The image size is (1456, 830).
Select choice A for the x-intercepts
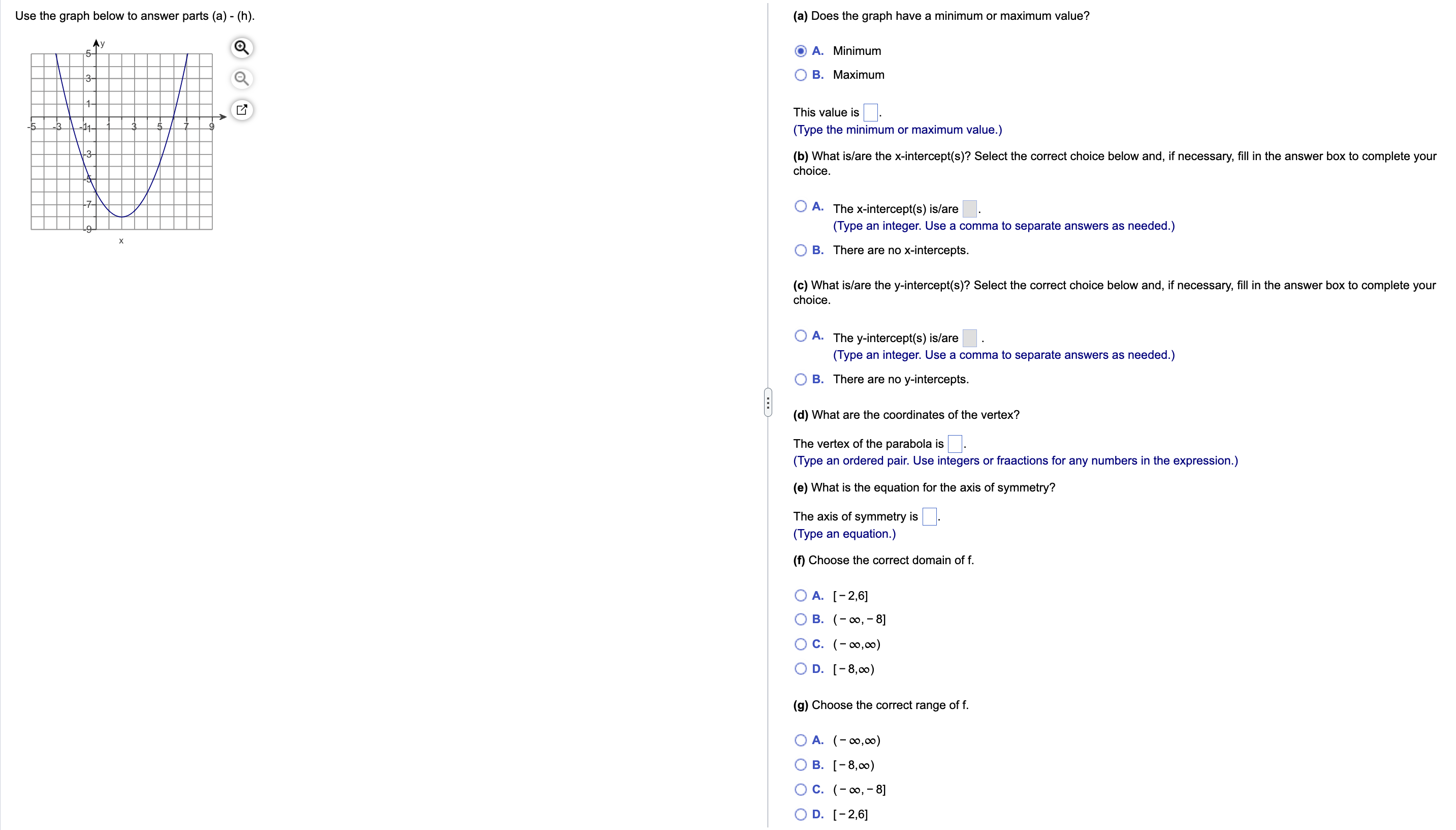pyautogui.click(x=800, y=206)
